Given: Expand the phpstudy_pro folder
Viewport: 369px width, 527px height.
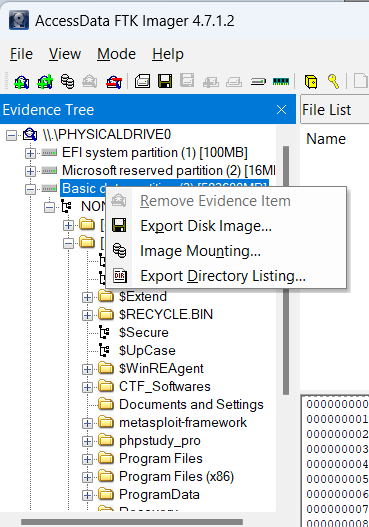Looking at the screenshot, I should point(87,441).
